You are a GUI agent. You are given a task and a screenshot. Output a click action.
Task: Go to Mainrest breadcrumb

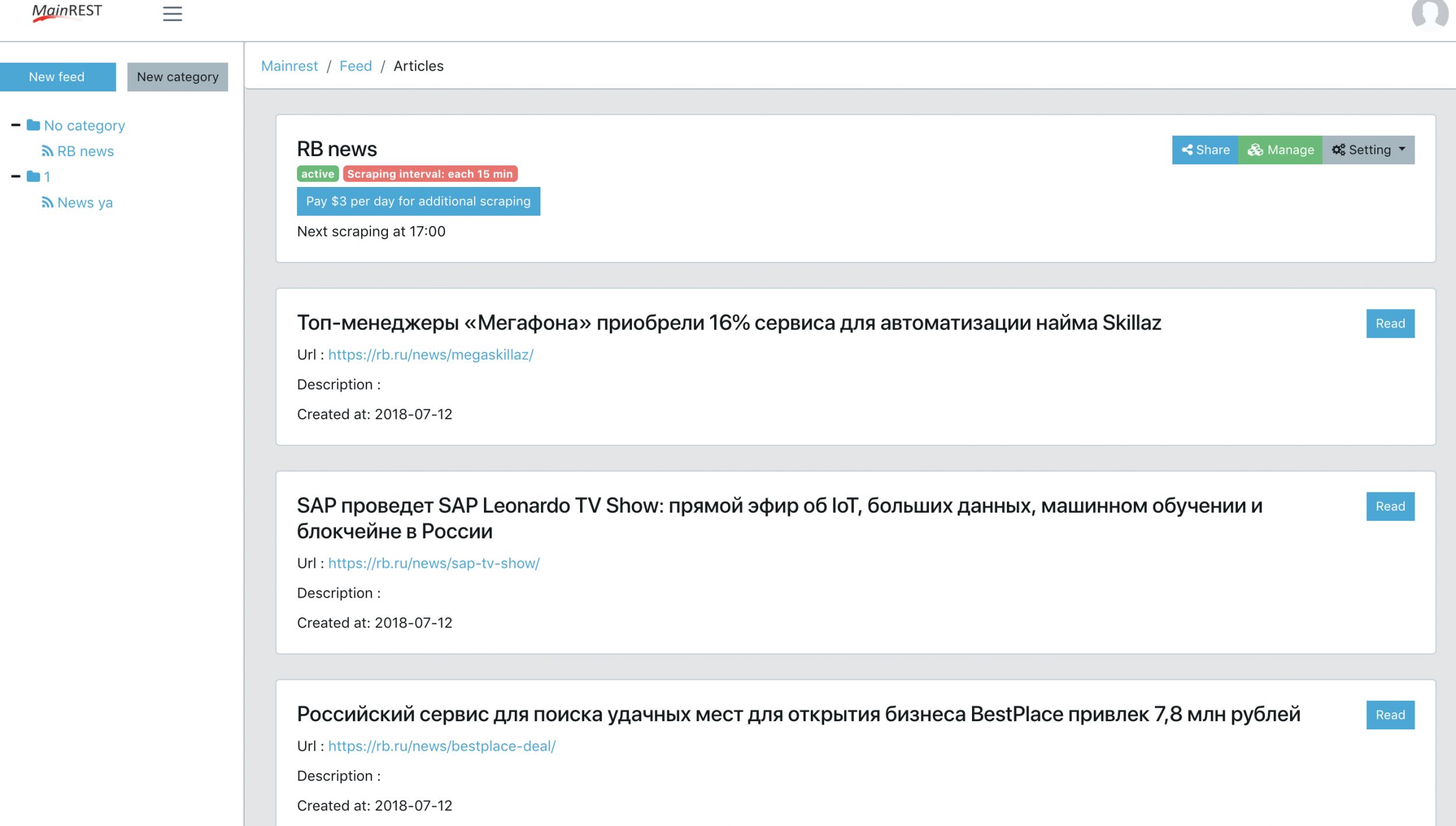289,66
